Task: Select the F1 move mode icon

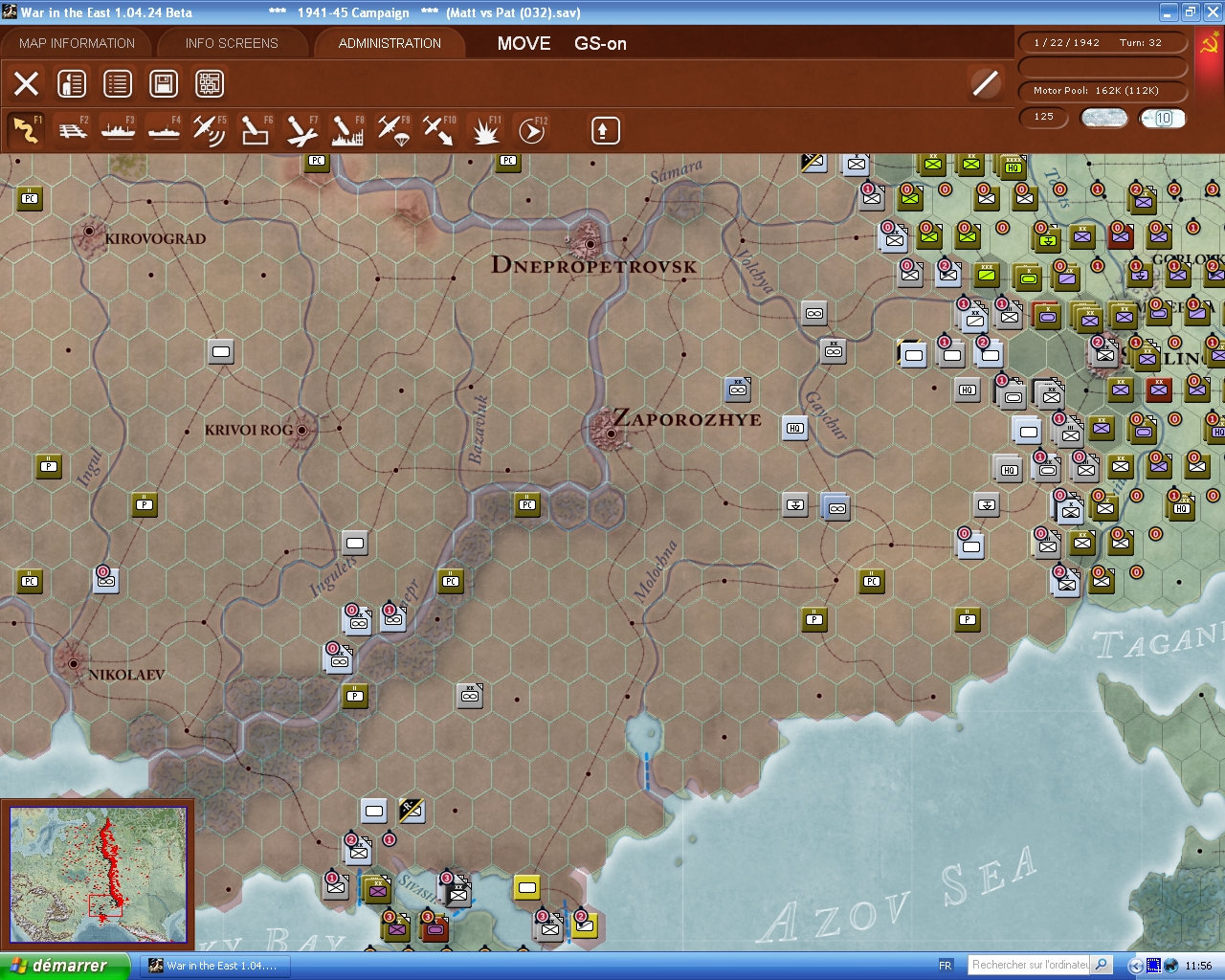Action: [x=26, y=130]
